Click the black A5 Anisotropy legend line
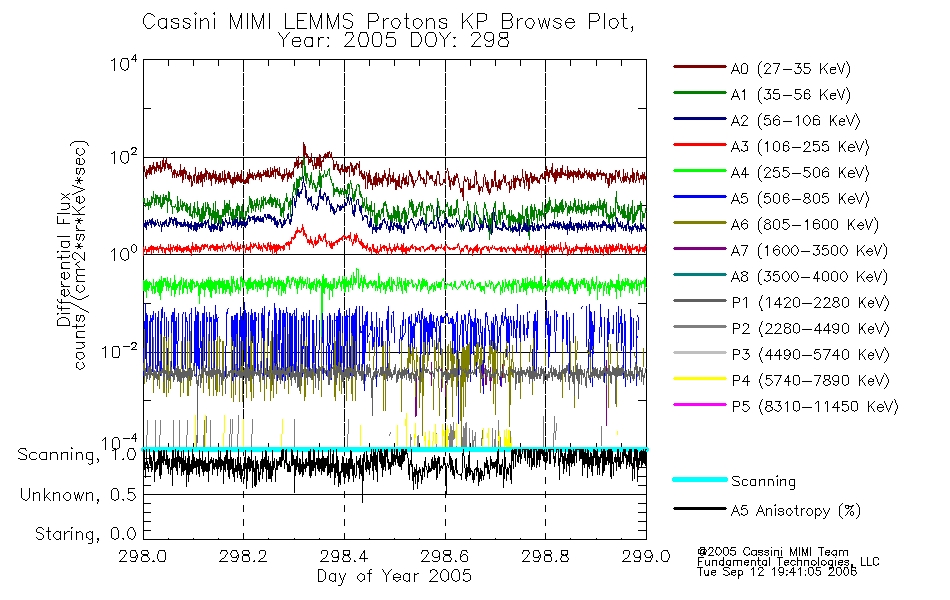Image resolution: width=950 pixels, height=600 pixels. click(700, 508)
